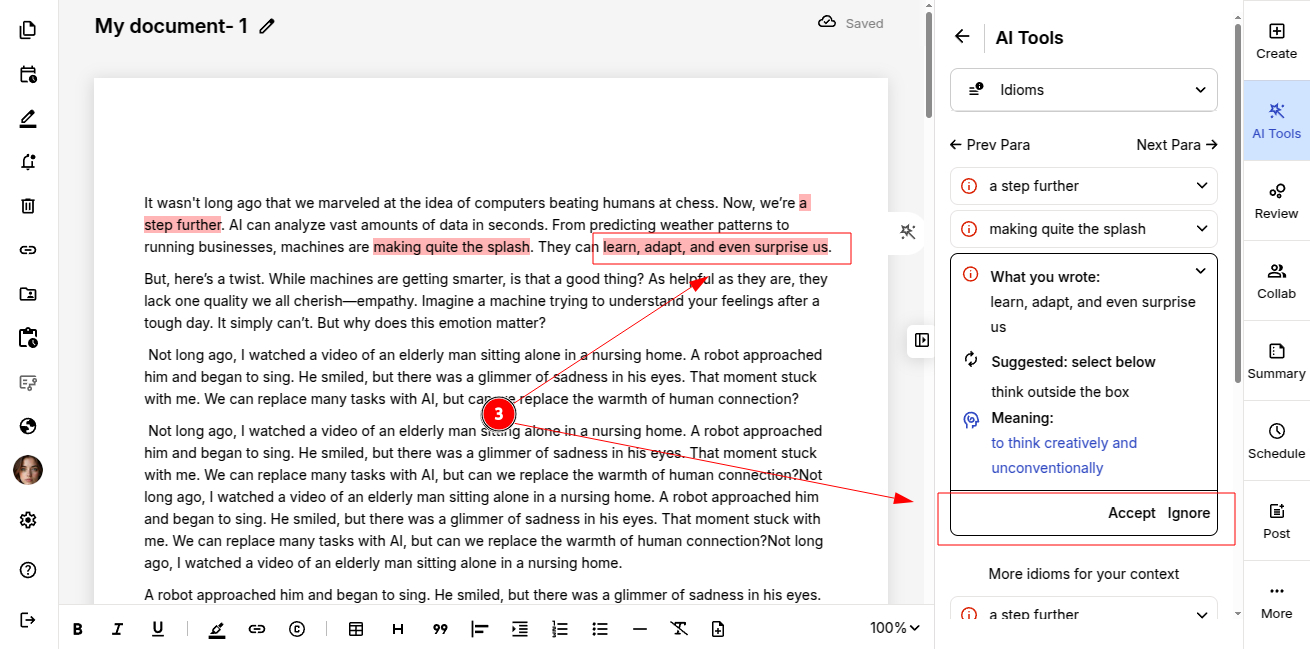Screen dimensions: 1310x649
Task: Click the Underline icon
Action: [157, 629]
